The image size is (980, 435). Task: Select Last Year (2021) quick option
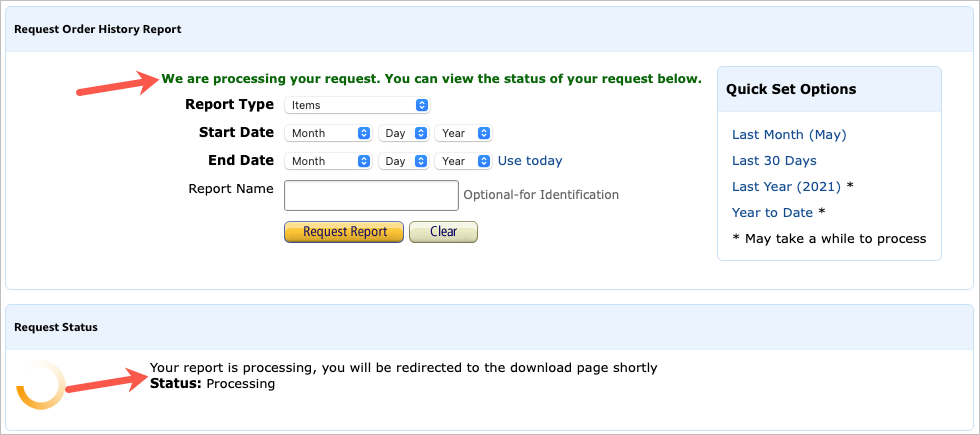pos(786,187)
